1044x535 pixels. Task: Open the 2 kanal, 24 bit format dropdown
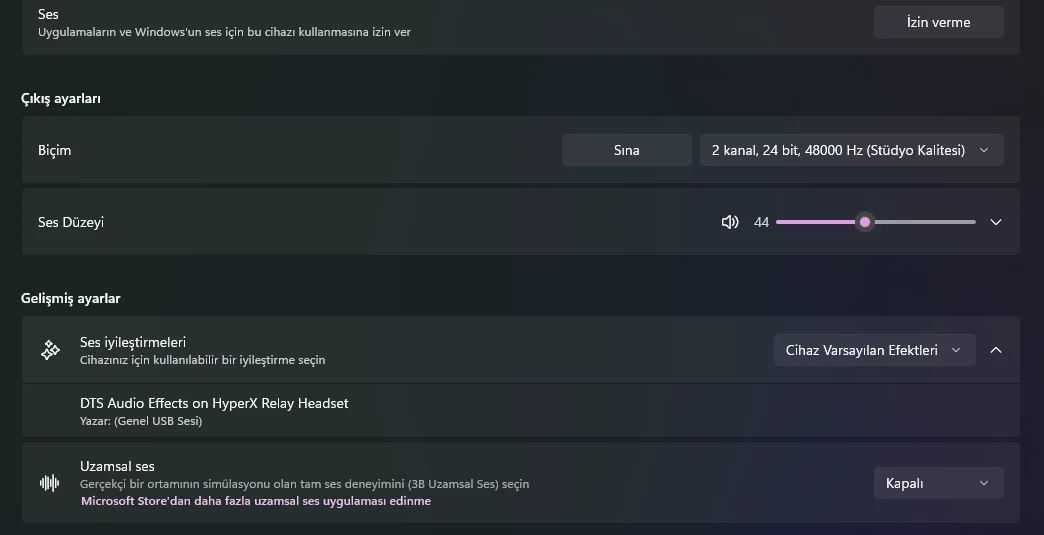[851, 150]
